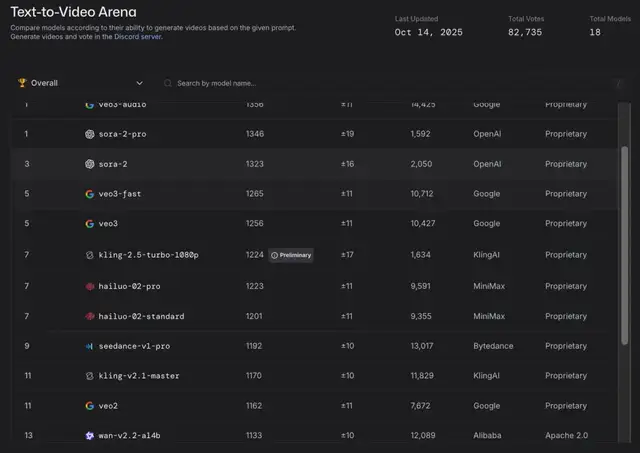This screenshot has width=640, height=453.
Task: Click the MiniMax logo beside hailuo-02-pro
Action: [90, 286]
